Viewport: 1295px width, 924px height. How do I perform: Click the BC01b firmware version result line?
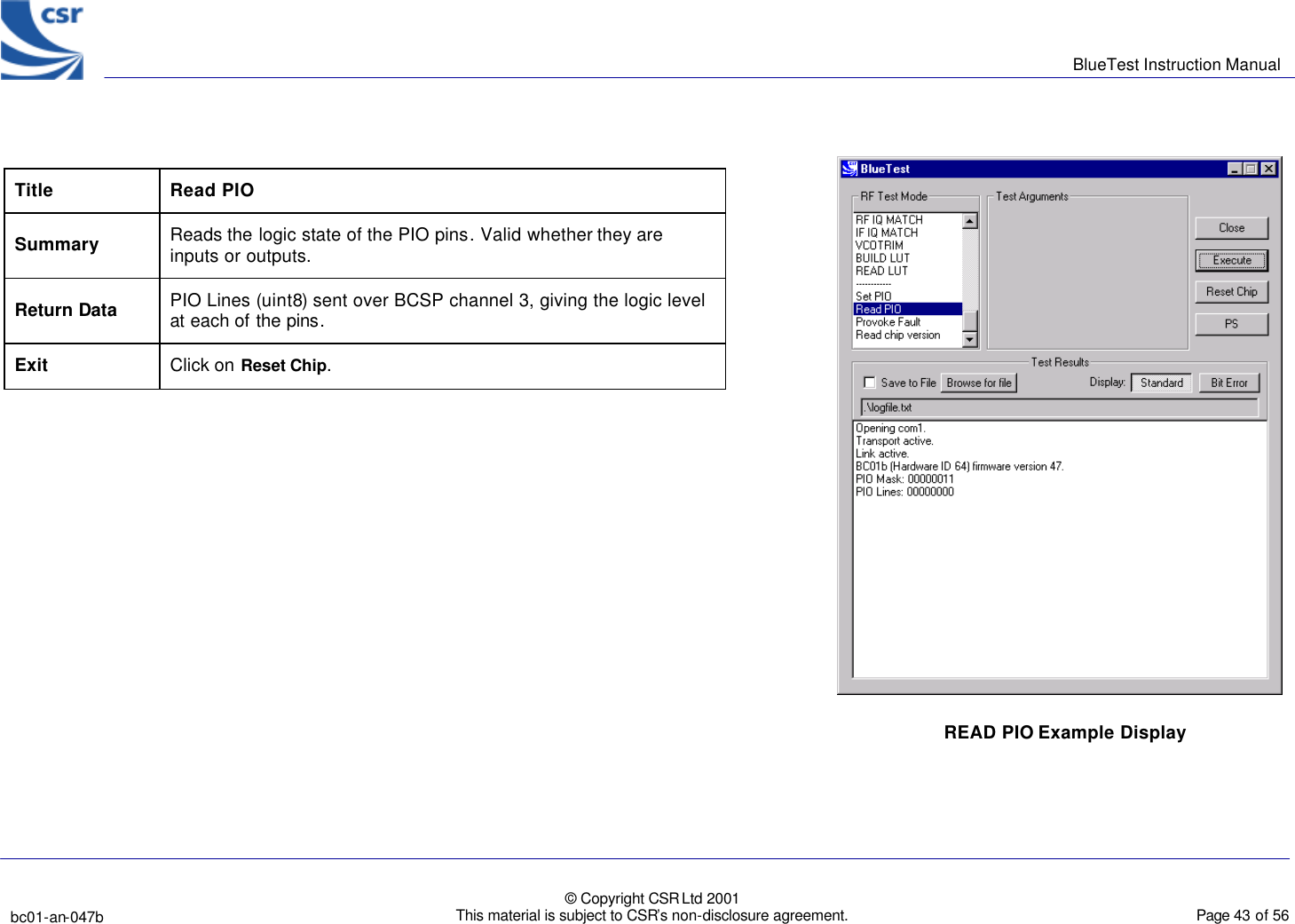959,466
